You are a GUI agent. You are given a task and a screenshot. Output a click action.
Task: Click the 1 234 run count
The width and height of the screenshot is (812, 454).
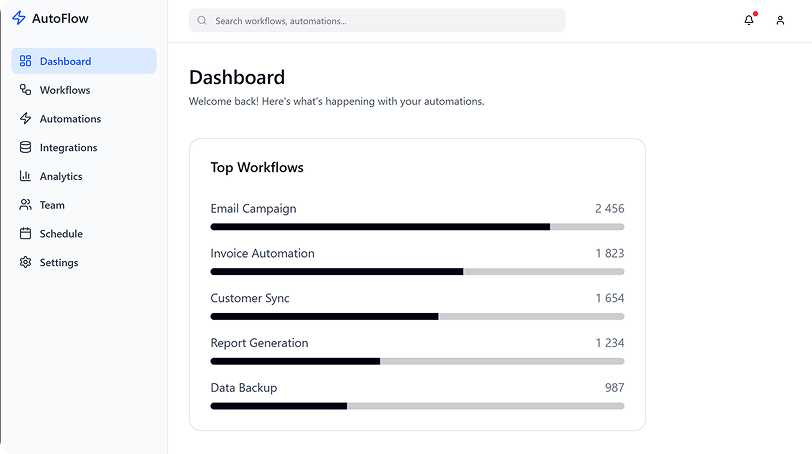click(610, 343)
